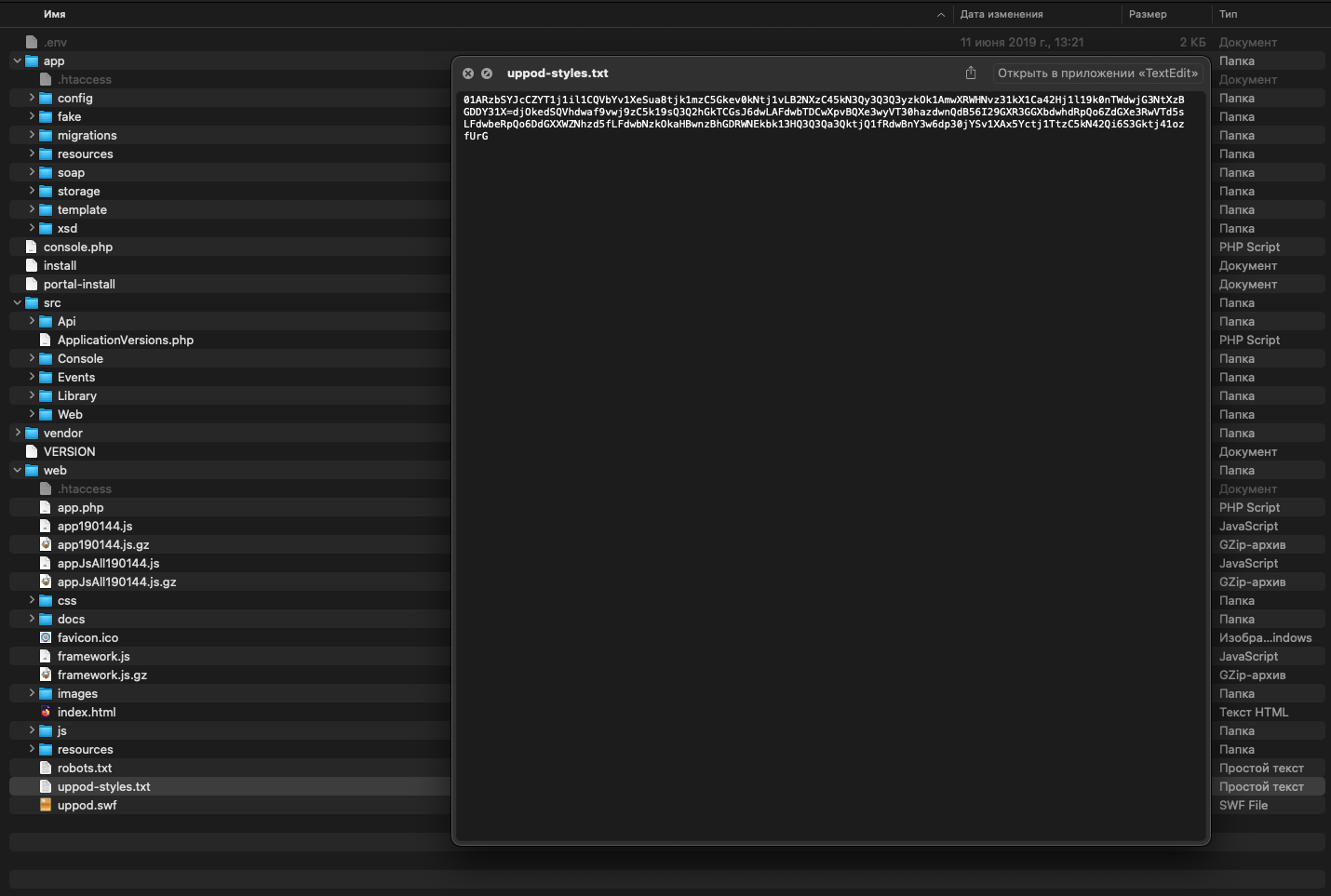Viewport: 1331px width, 896px height.
Task: Select appJsAll190144.js.gz file name
Action: (x=116, y=582)
